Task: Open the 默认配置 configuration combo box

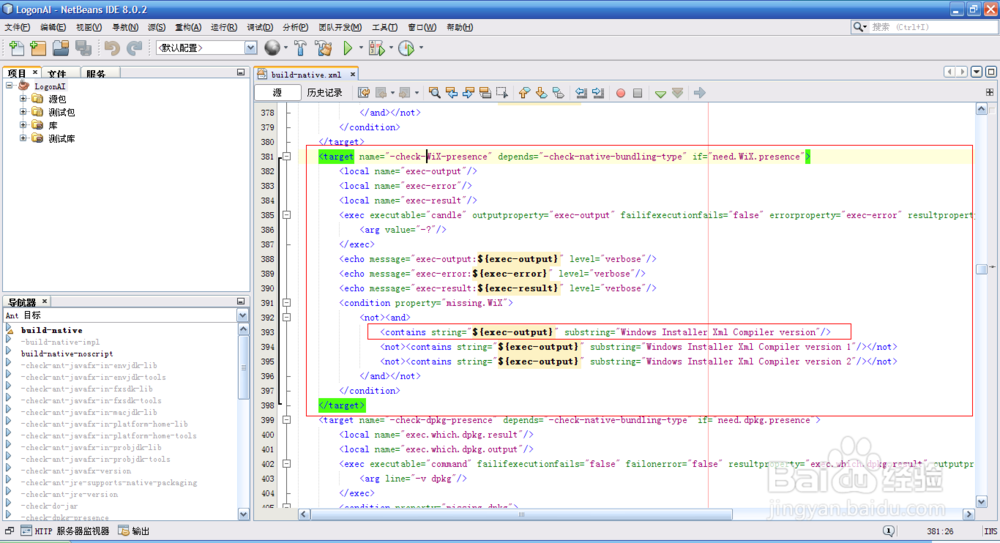Action: 207,48
